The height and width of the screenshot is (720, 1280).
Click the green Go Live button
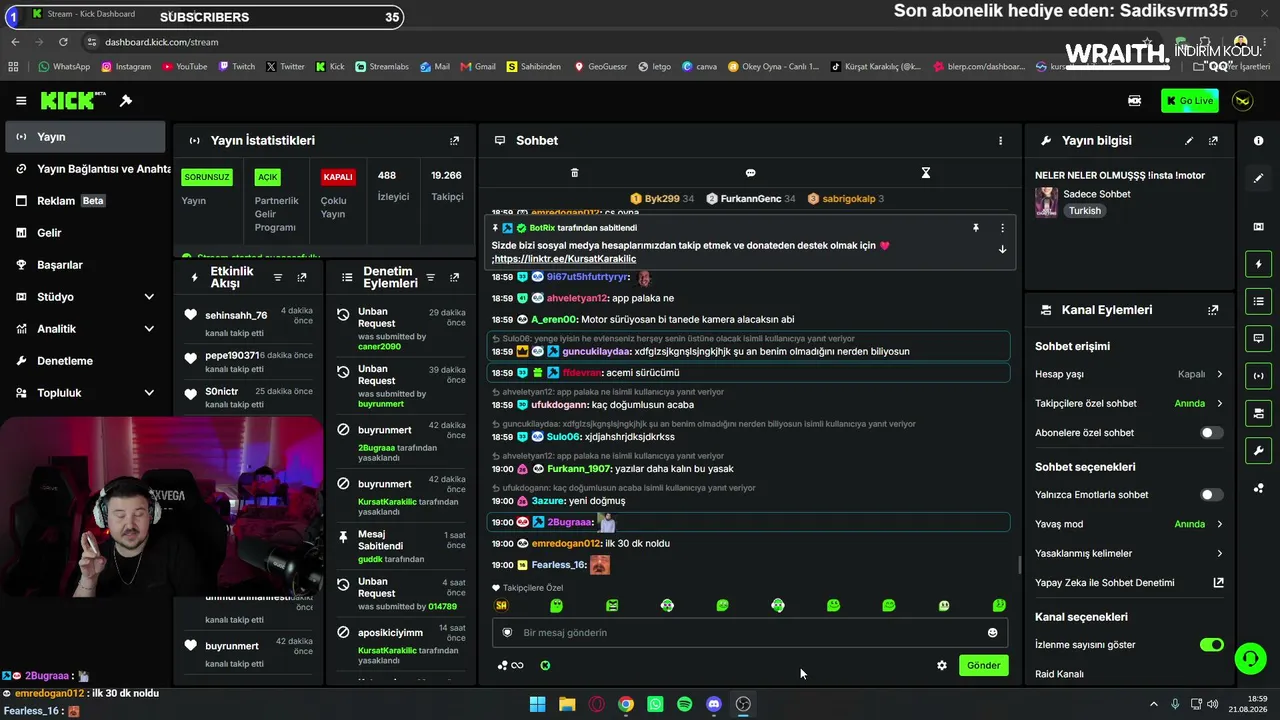pos(1190,101)
